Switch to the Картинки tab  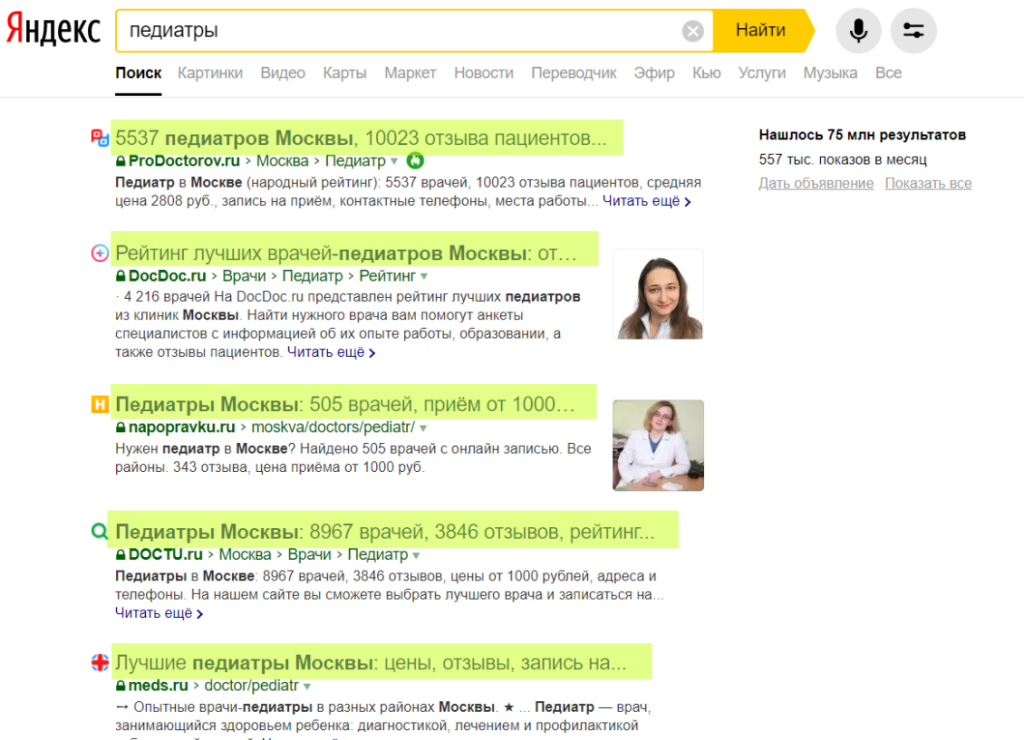pyautogui.click(x=210, y=73)
